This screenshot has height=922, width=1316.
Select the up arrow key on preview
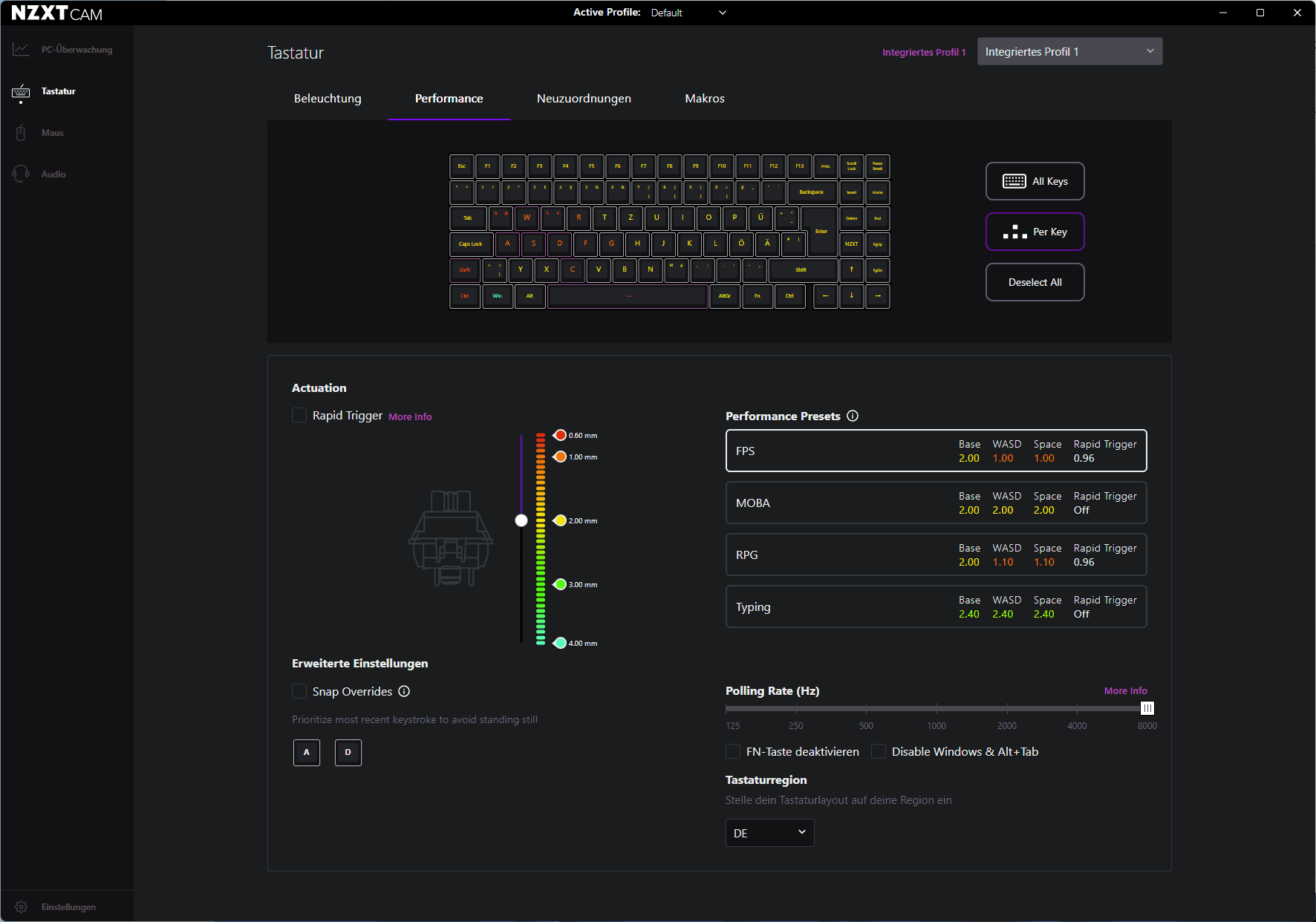point(852,270)
